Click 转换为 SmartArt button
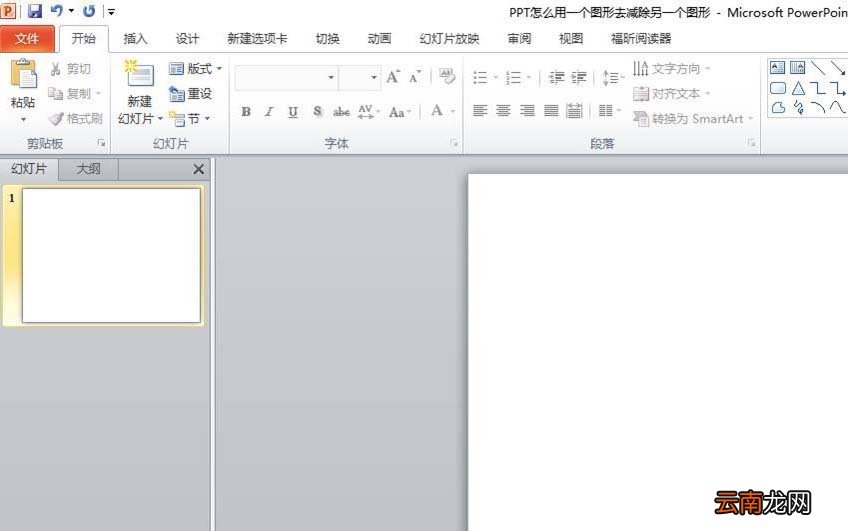 (x=693, y=118)
